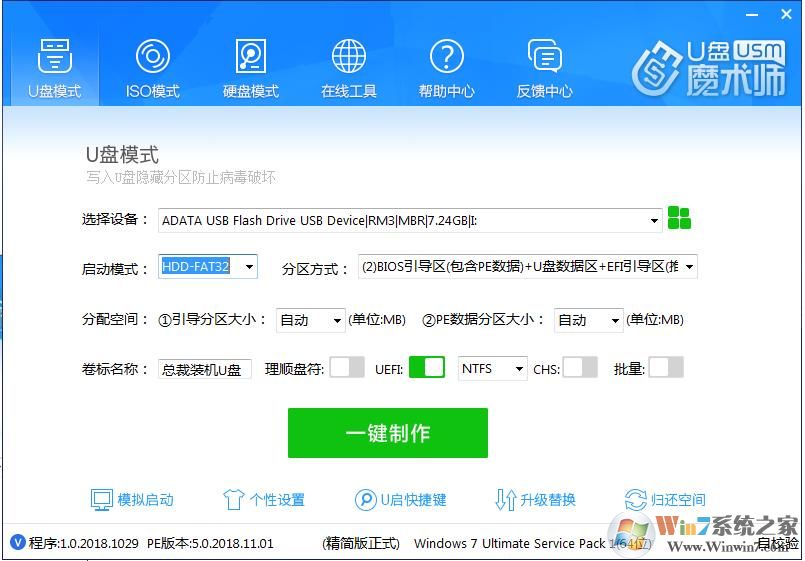The height and width of the screenshot is (561, 805).
Task: Click the 程序:1.0.2018.1029 version text
Action: [84, 543]
